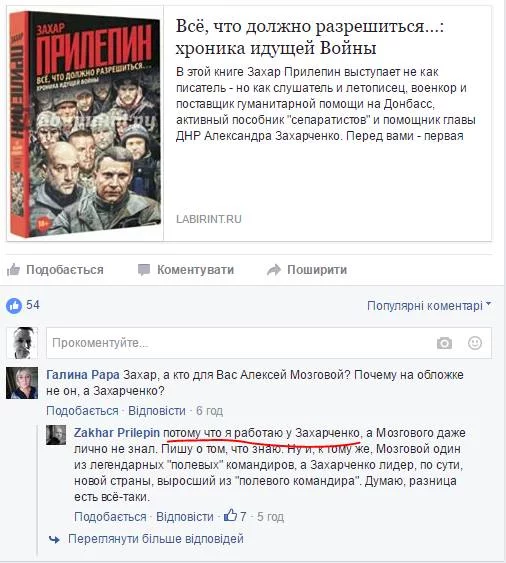Open the camera photo attach icon
506x563 pixels.
(x=444, y=343)
